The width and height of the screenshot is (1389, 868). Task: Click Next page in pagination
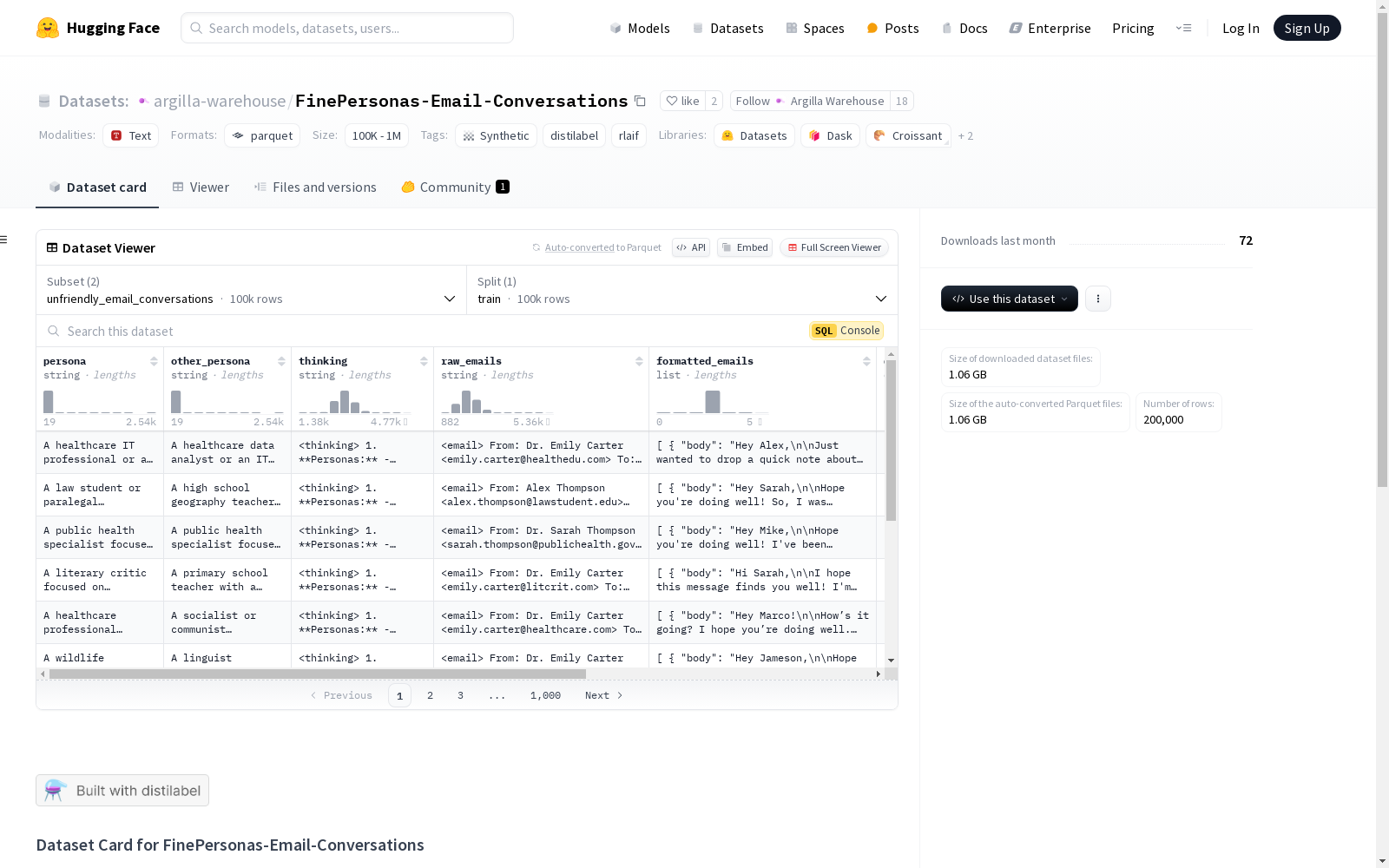603,695
